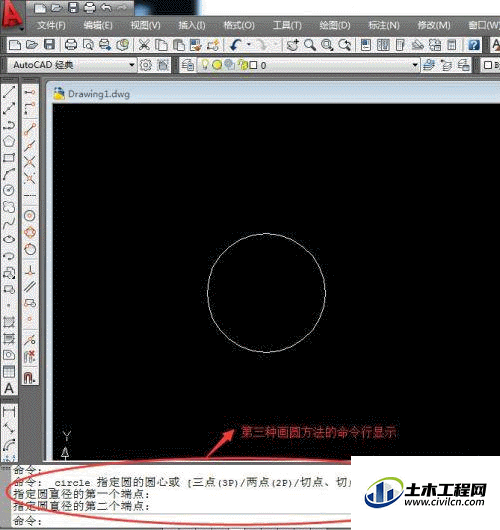The image size is (500, 530).
Task: Click Plot printer icon in standard toolbar
Action: point(71,45)
